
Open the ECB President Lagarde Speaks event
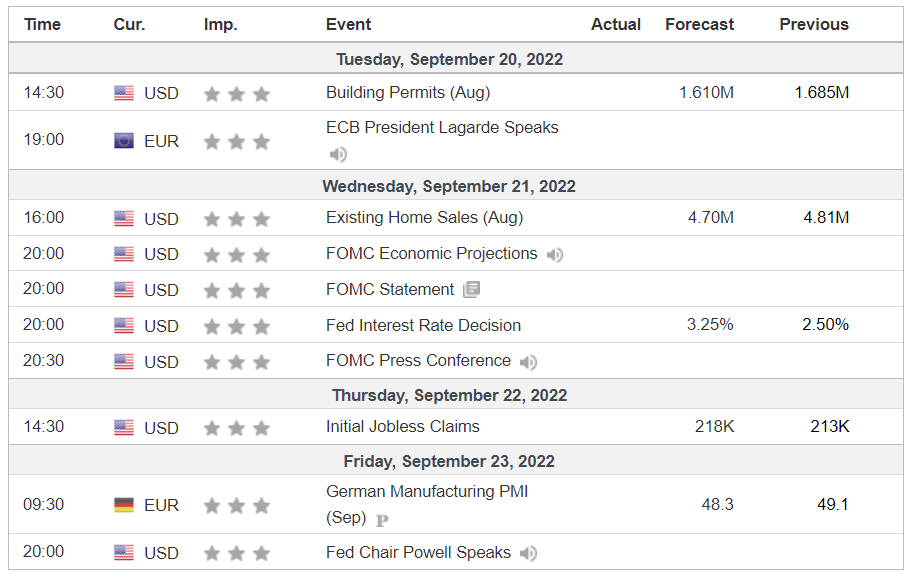pos(442,128)
